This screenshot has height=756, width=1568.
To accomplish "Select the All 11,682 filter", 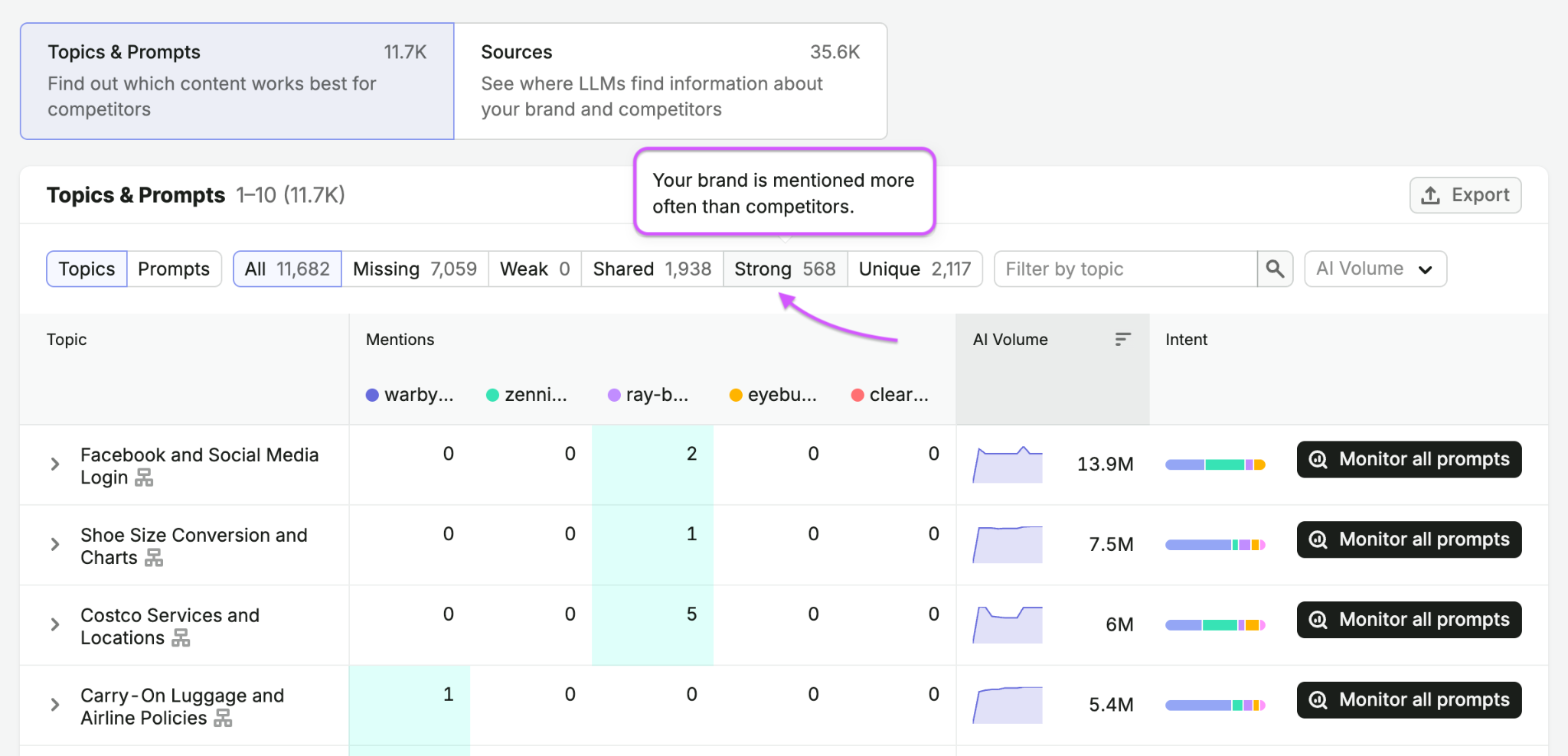I will click(x=287, y=269).
